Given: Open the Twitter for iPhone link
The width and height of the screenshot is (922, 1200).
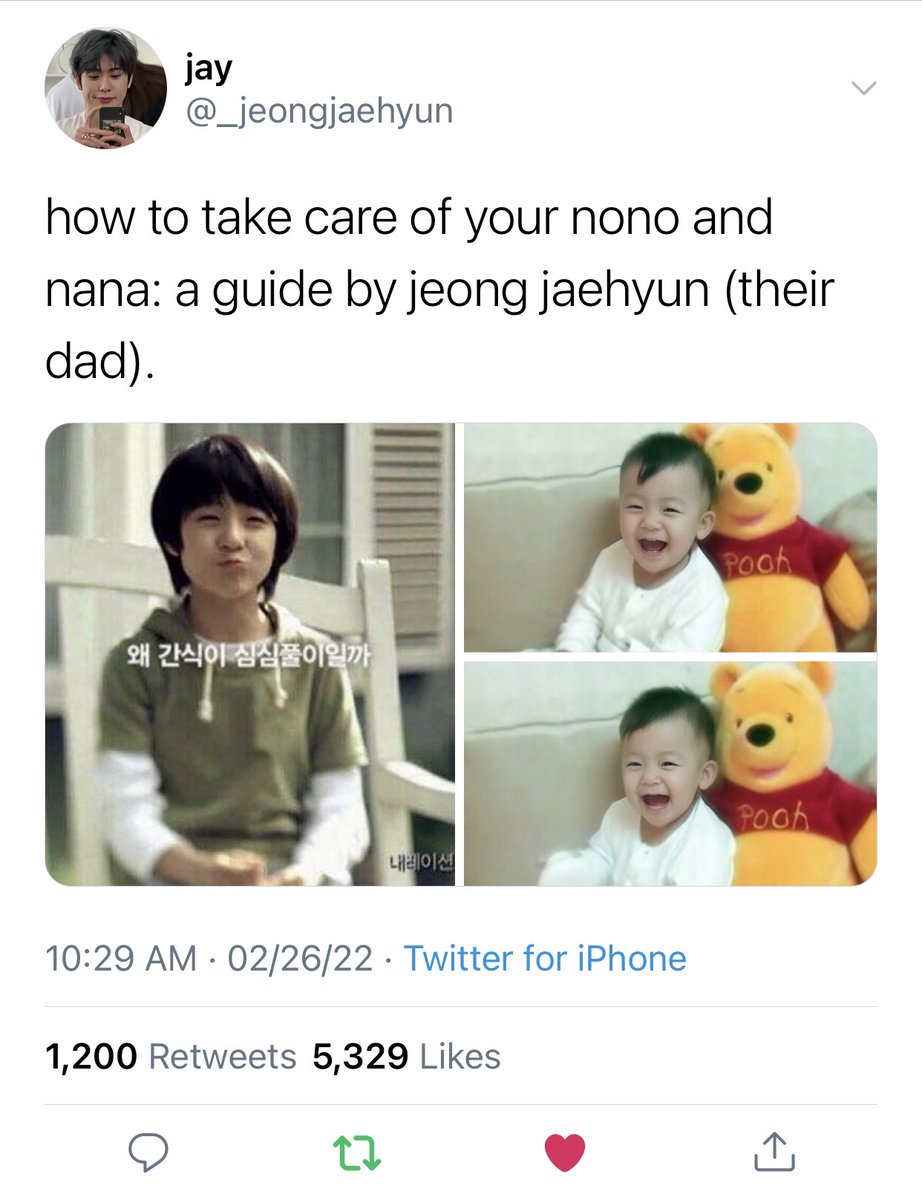Looking at the screenshot, I should (545, 959).
